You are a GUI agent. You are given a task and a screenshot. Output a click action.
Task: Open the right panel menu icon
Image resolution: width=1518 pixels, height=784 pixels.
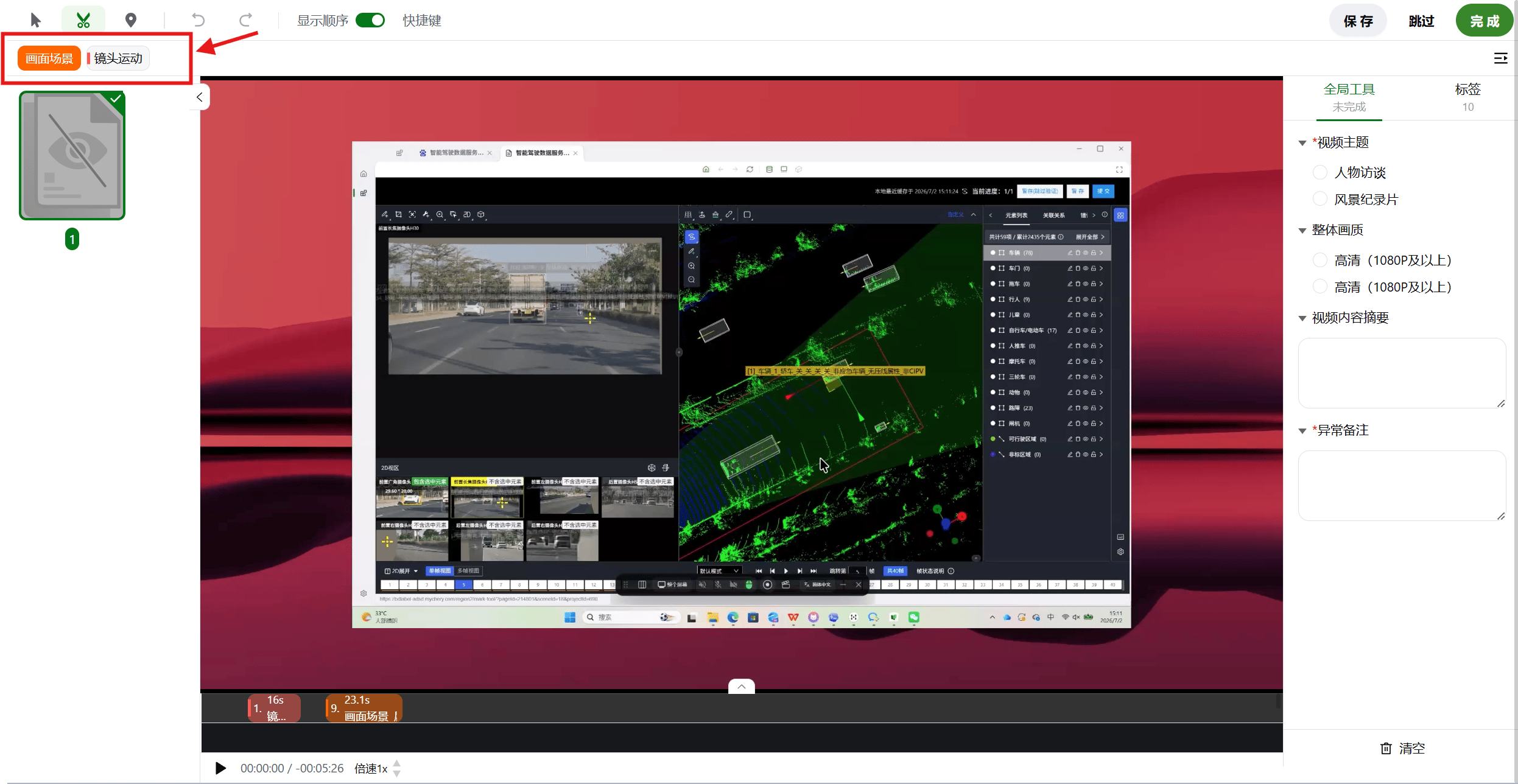coord(1500,58)
